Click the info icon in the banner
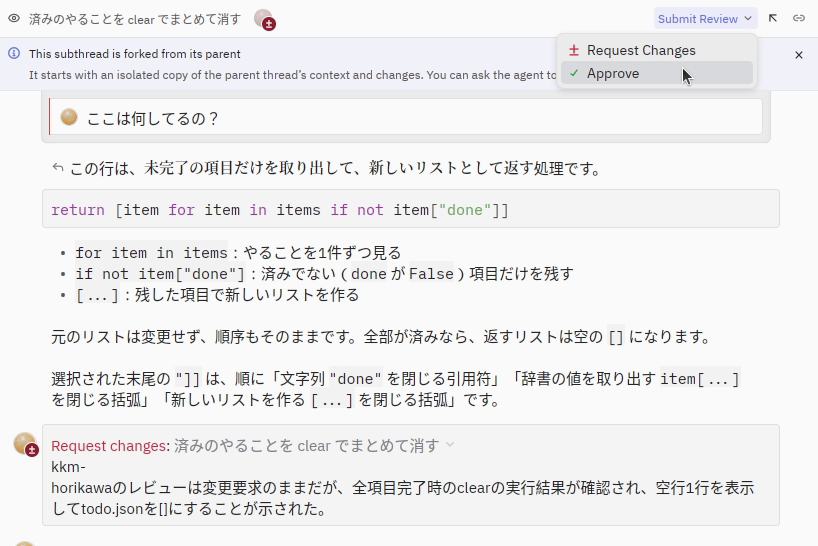The height and width of the screenshot is (546, 818). tap(14, 53)
